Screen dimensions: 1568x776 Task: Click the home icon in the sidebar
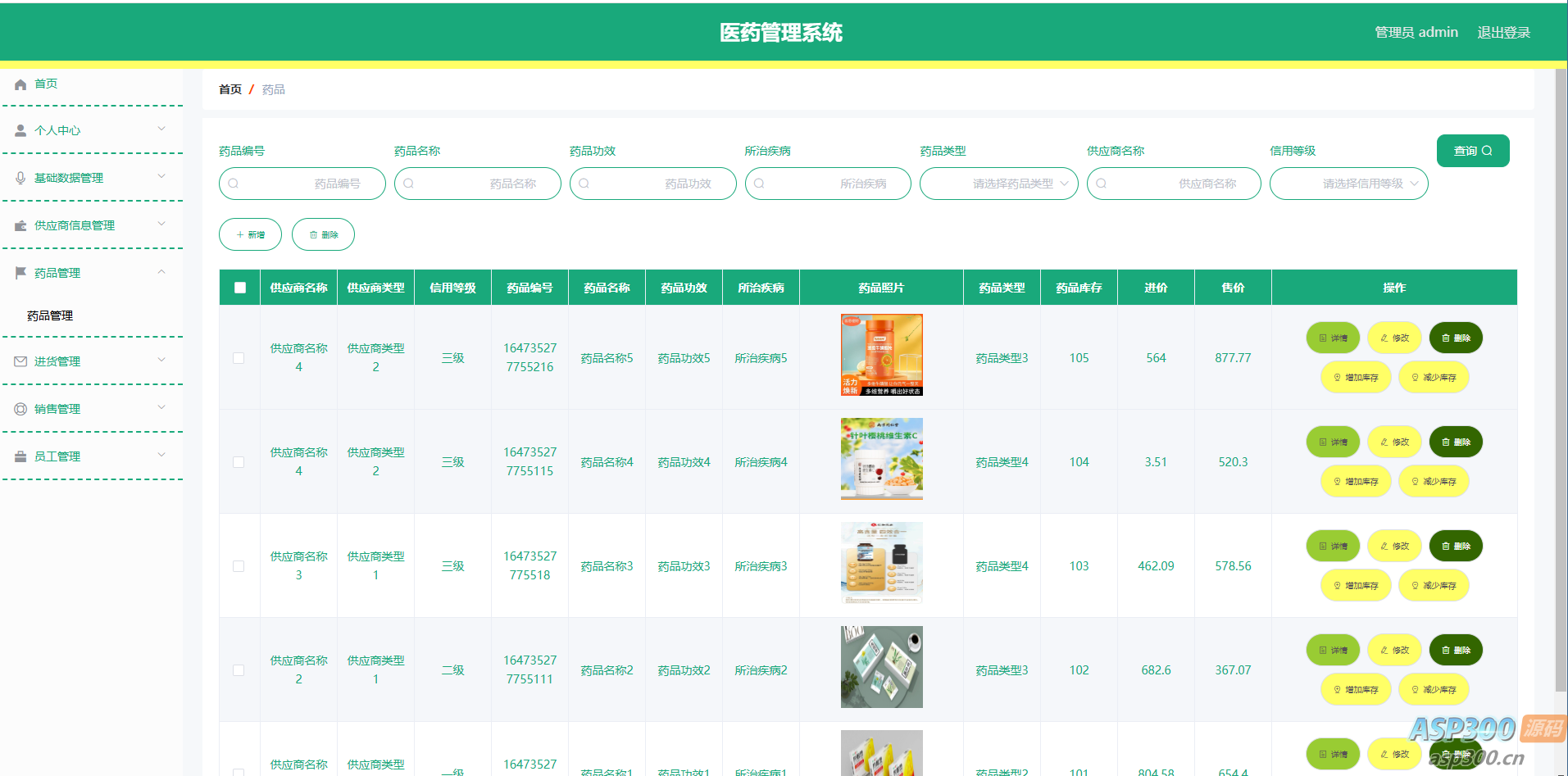[20, 84]
